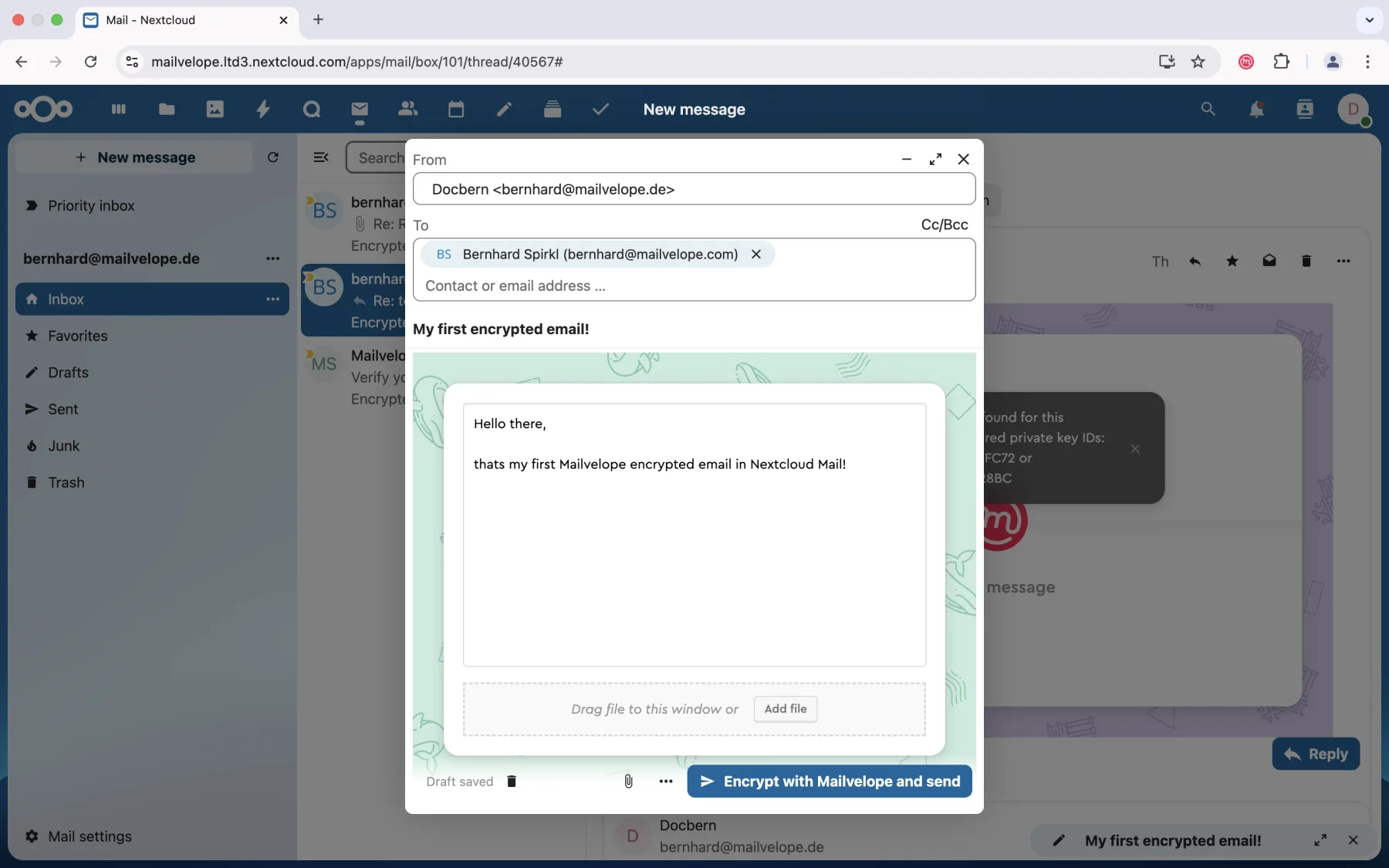Open the Files app icon
1389x868 pixels.
[167, 110]
